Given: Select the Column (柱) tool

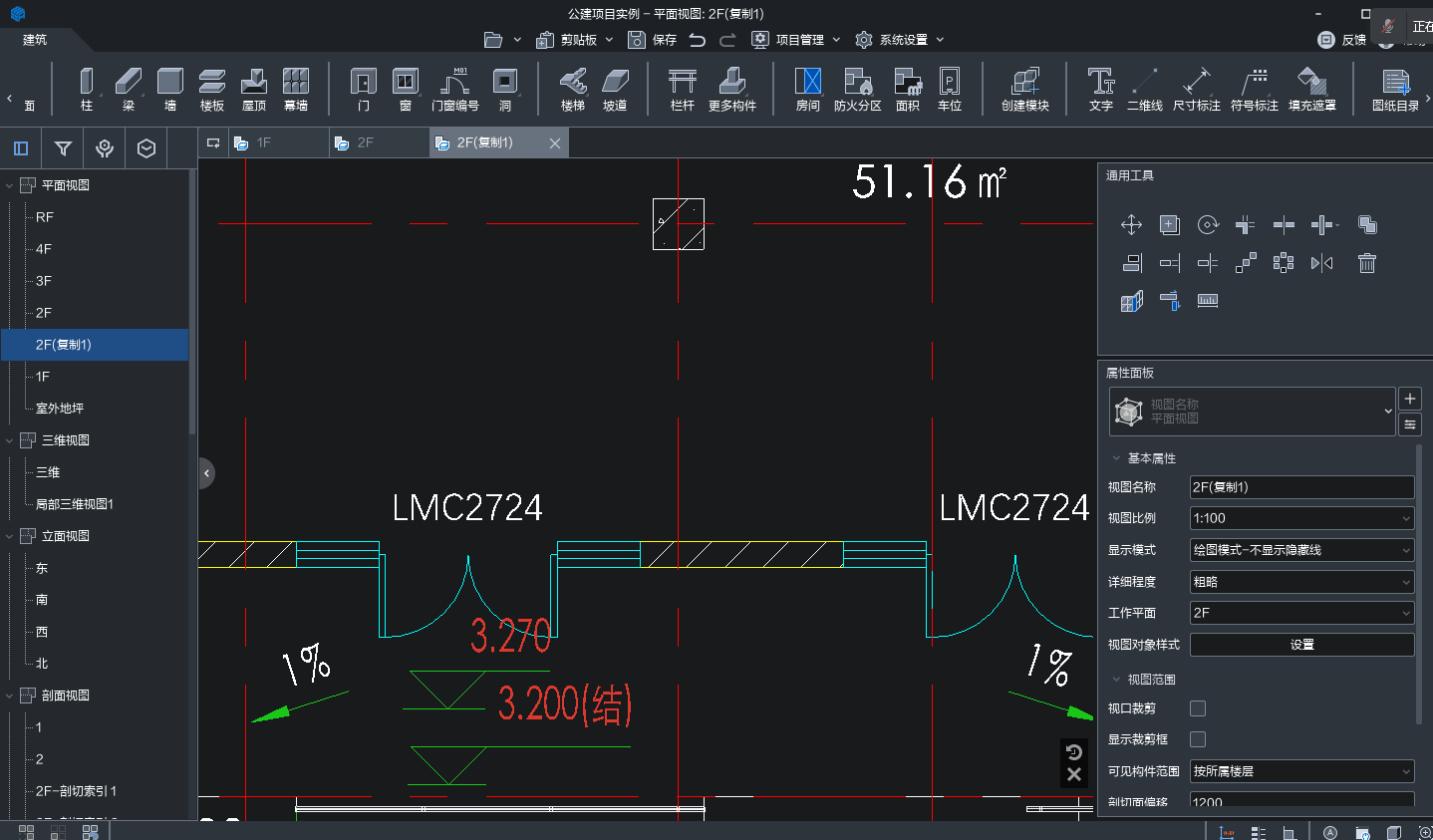Looking at the screenshot, I should (x=87, y=89).
